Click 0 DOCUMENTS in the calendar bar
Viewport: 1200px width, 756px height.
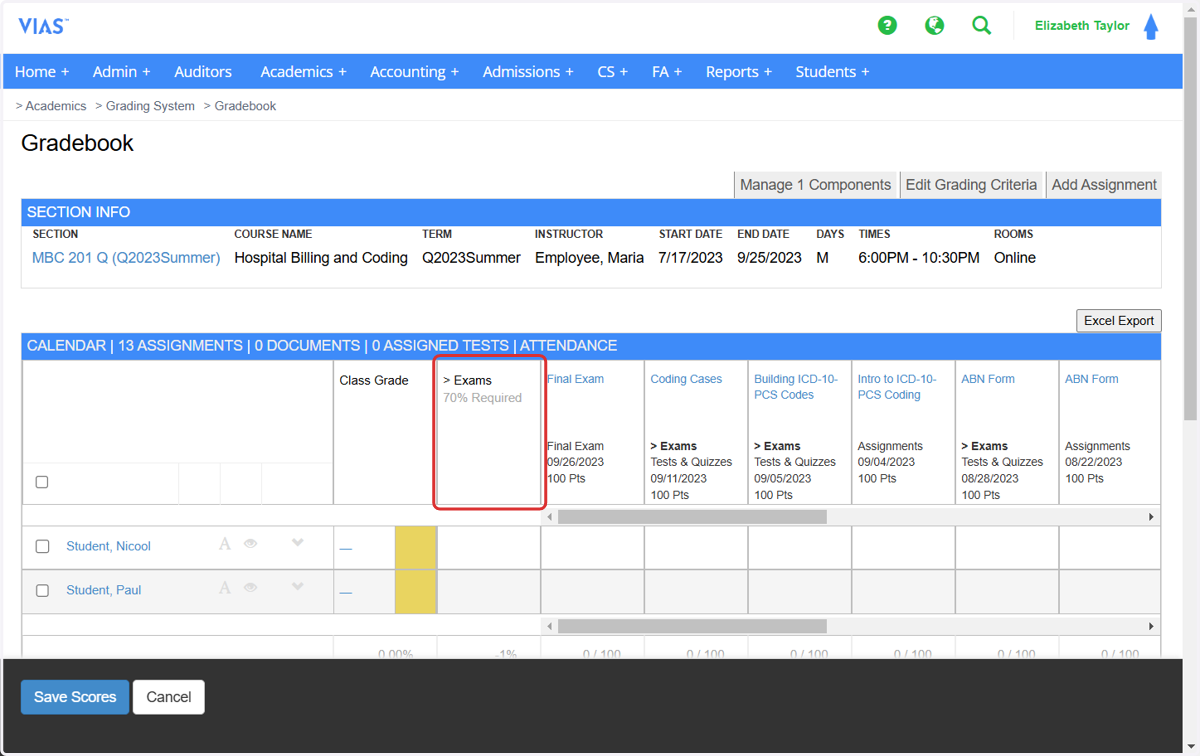pyautogui.click(x=307, y=346)
